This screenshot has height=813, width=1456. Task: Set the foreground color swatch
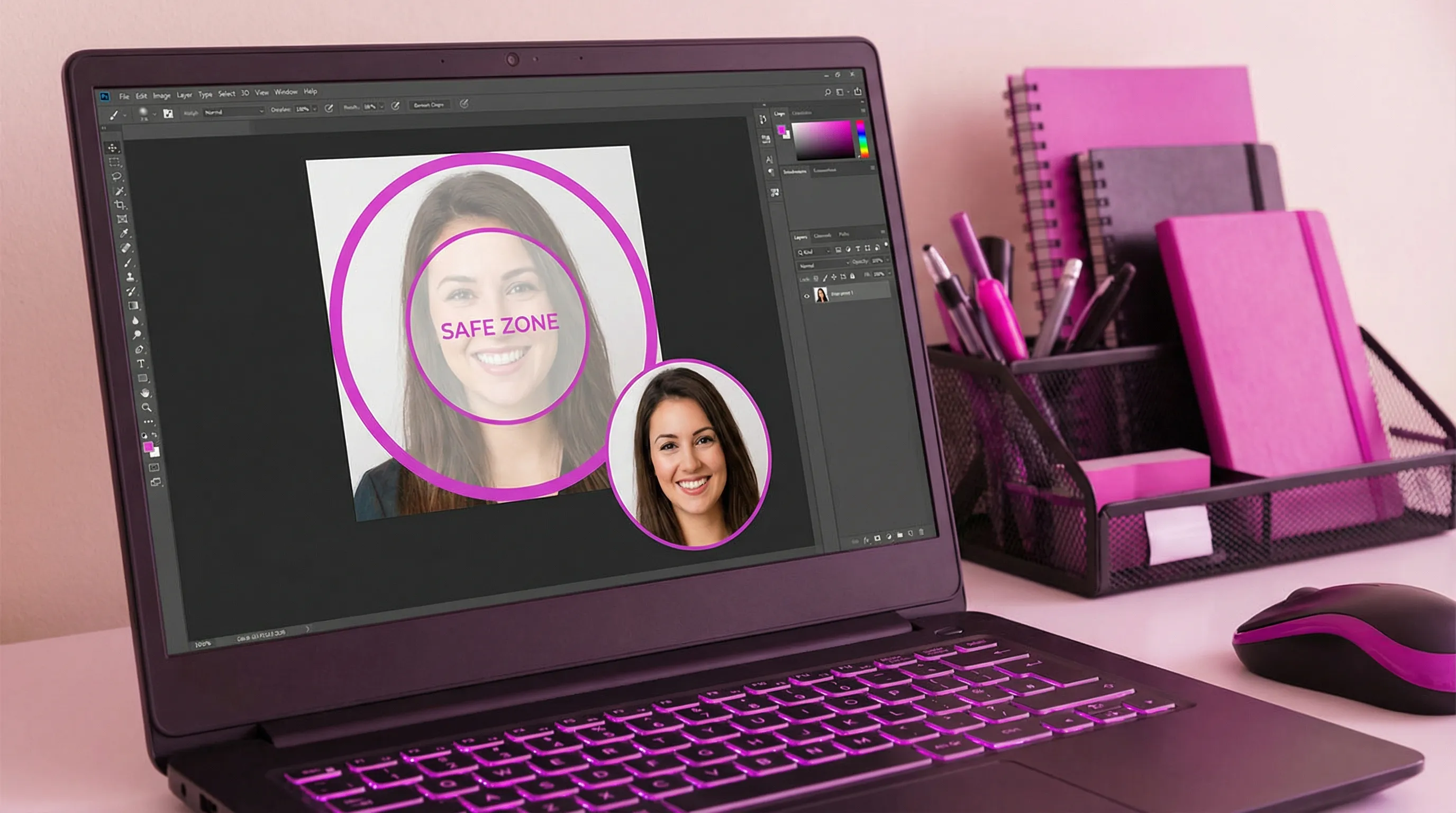(x=150, y=447)
